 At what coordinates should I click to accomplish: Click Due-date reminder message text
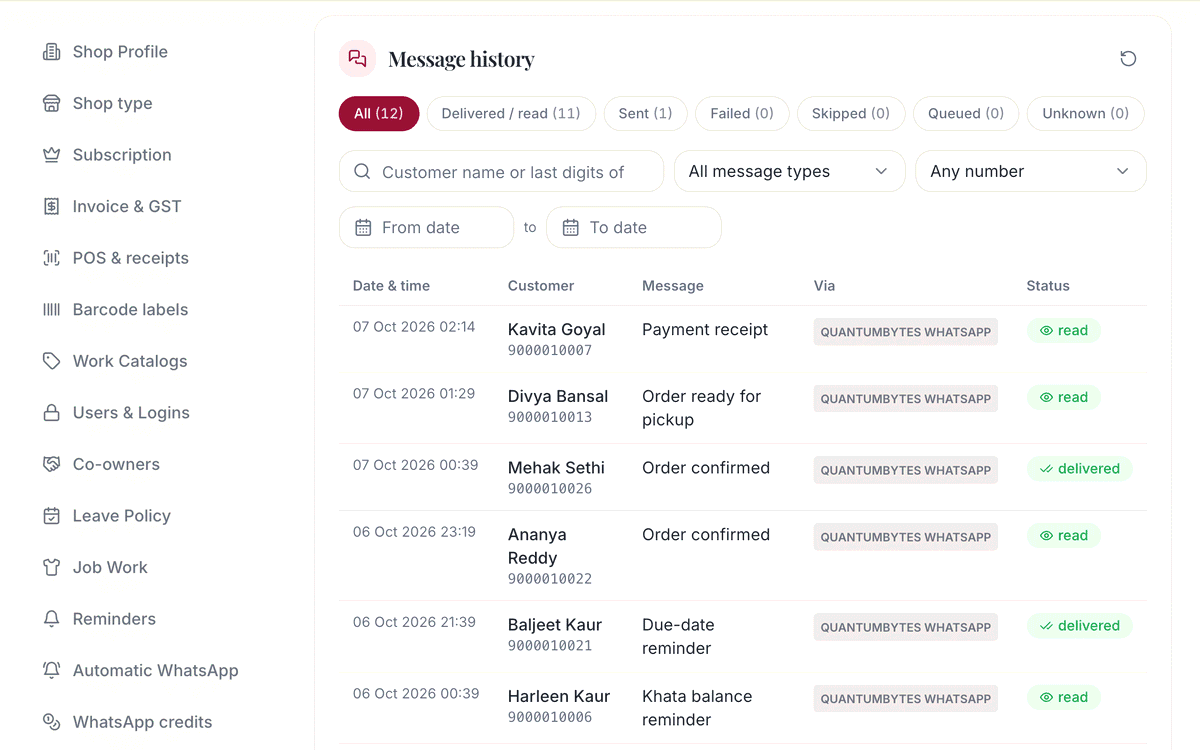pos(678,637)
